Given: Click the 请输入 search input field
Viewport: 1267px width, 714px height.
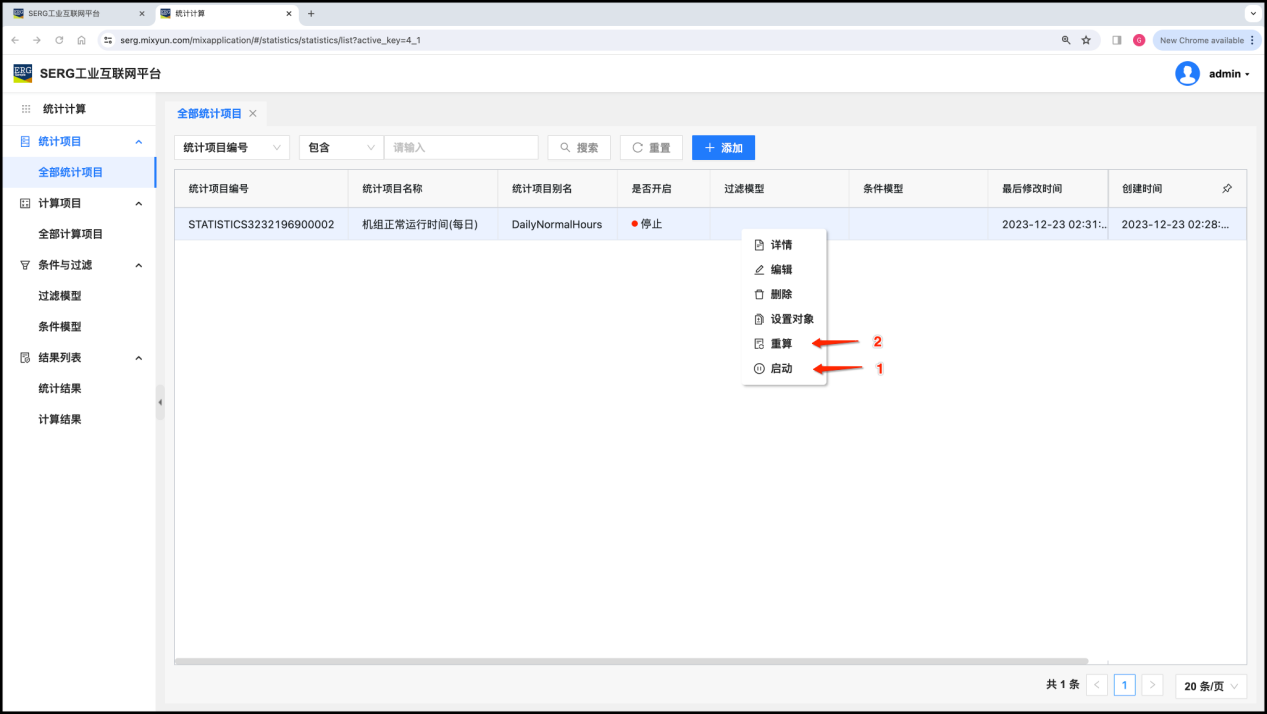Looking at the screenshot, I should click(461, 148).
